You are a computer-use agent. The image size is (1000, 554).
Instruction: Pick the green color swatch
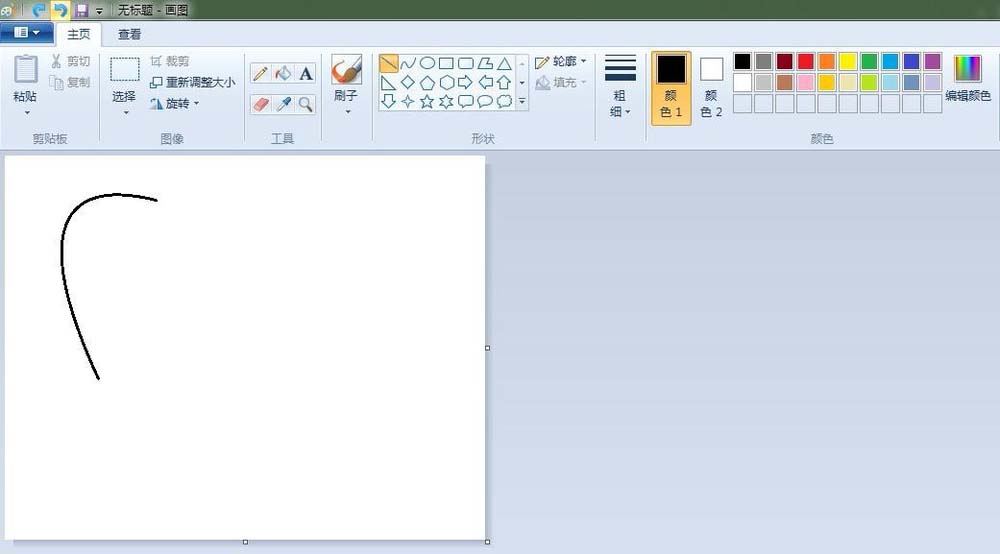click(869, 61)
